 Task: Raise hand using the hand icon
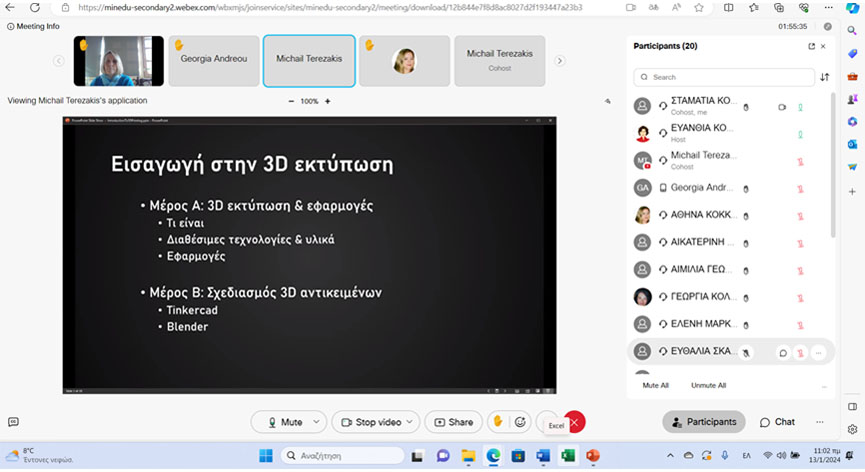point(498,422)
